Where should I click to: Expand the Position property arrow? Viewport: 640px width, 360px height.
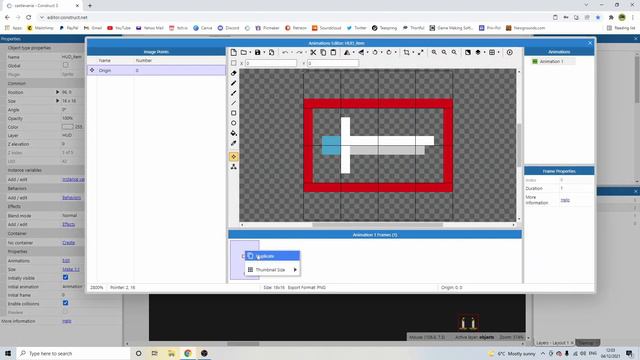coord(58,92)
